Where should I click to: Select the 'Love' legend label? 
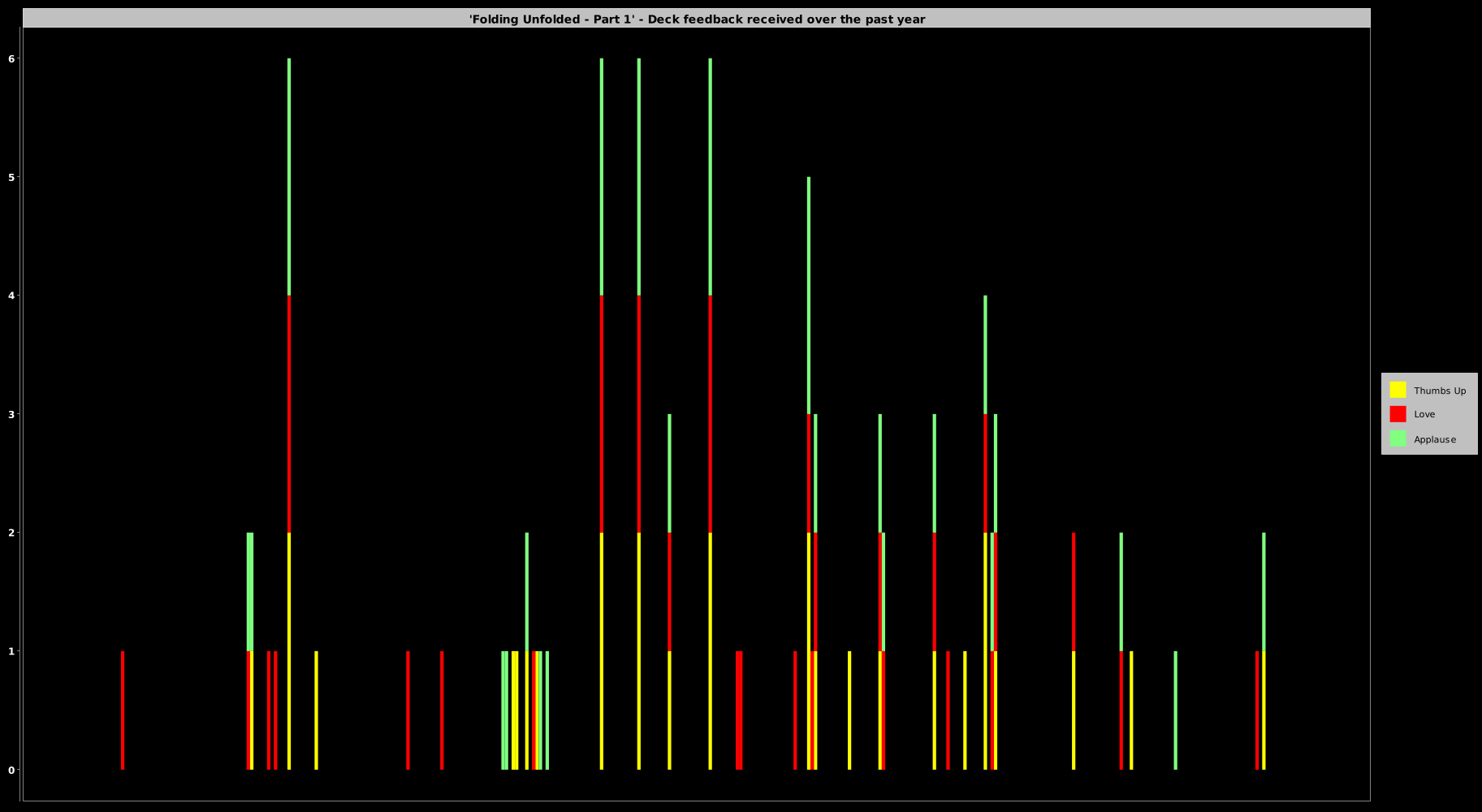click(1424, 414)
